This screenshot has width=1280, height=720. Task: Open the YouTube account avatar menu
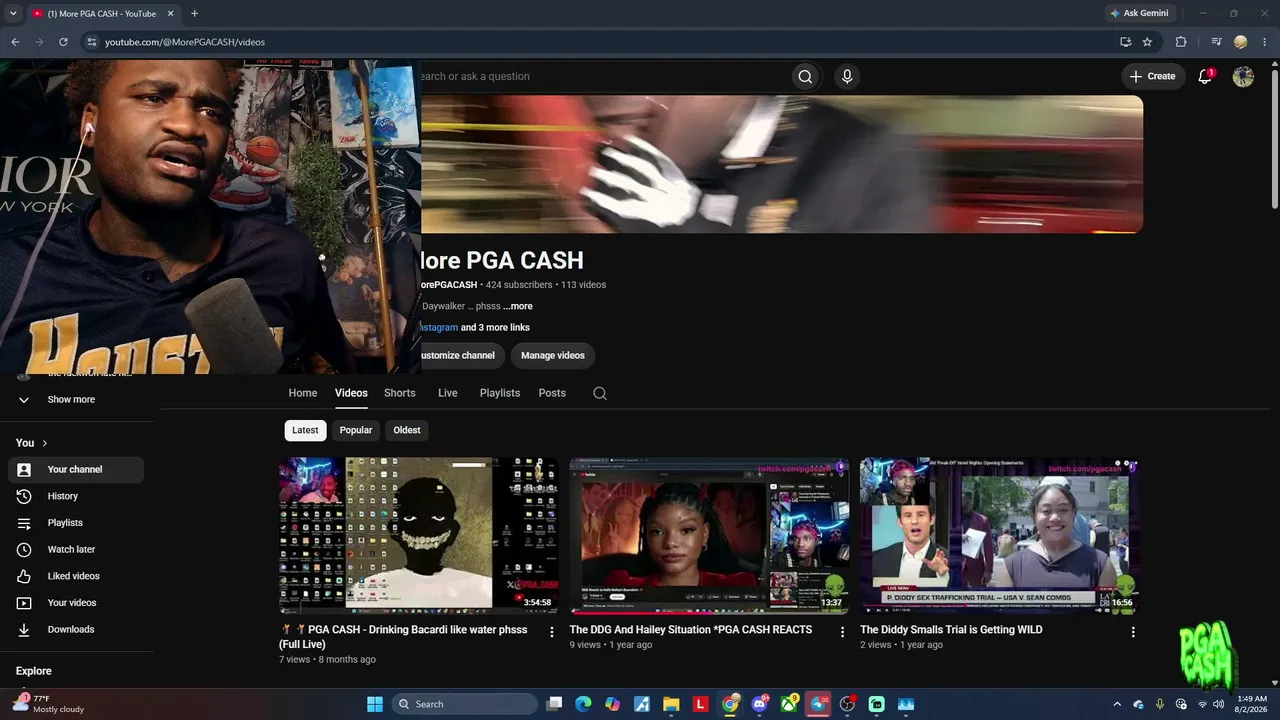1243,76
